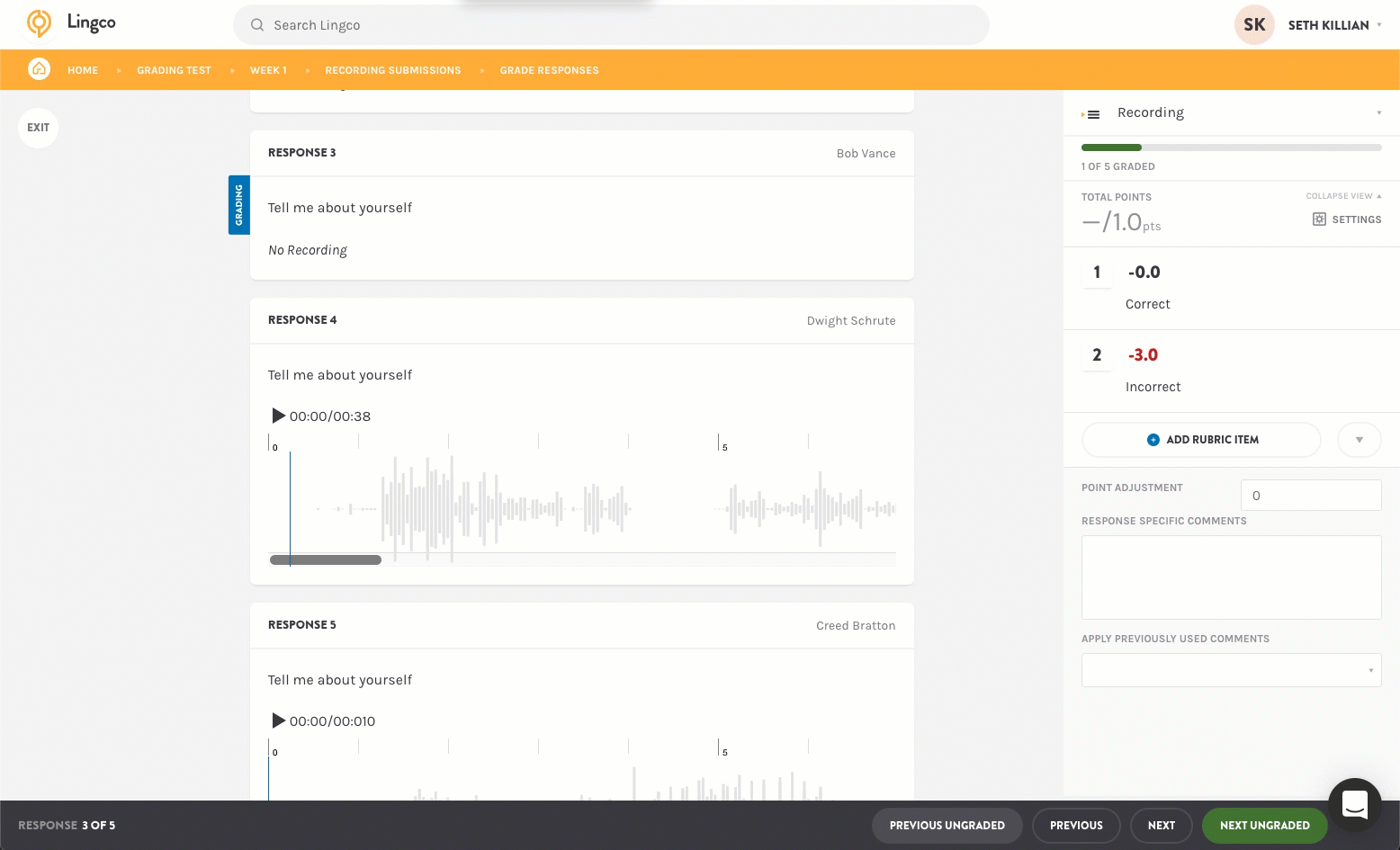Select rubric item 2 Incorrect

tap(1097, 355)
